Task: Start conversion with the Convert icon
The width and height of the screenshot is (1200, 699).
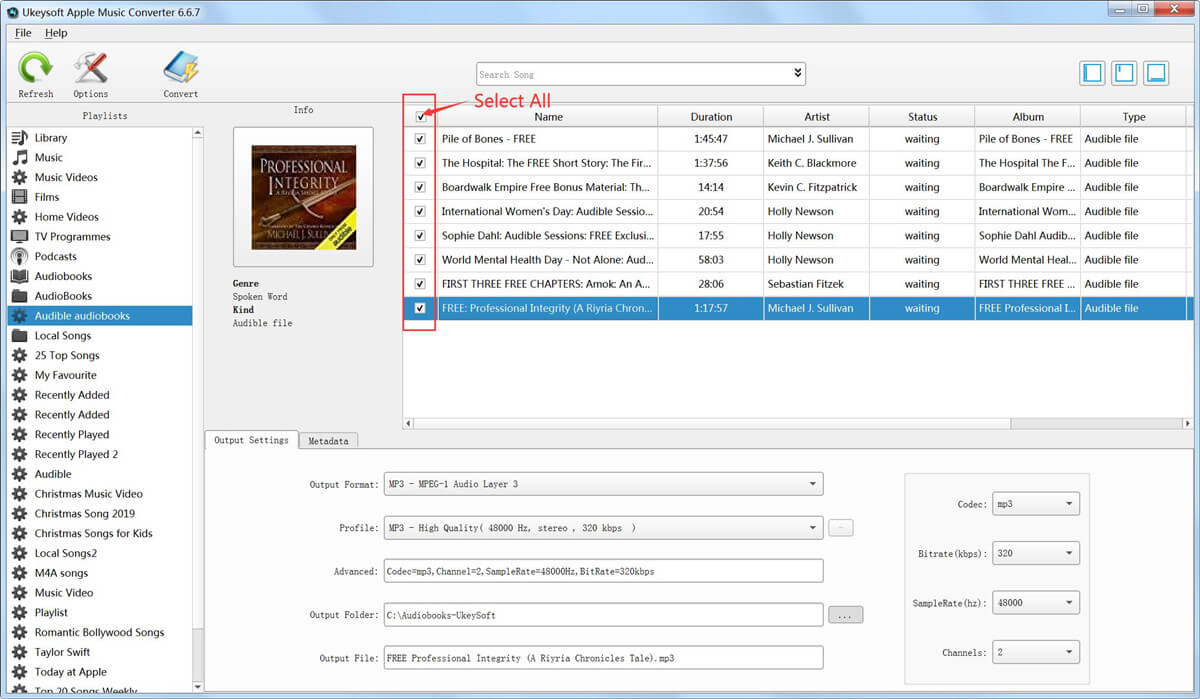Action: [x=181, y=68]
